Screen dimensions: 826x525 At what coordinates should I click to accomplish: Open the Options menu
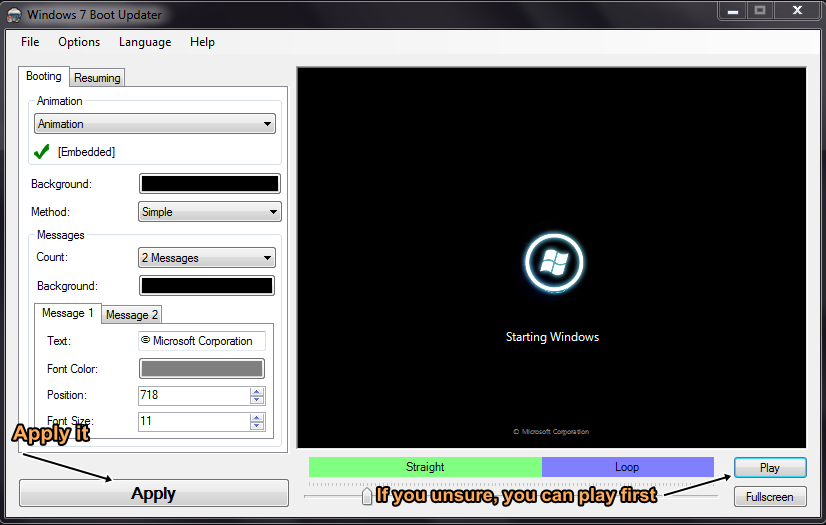[x=79, y=42]
